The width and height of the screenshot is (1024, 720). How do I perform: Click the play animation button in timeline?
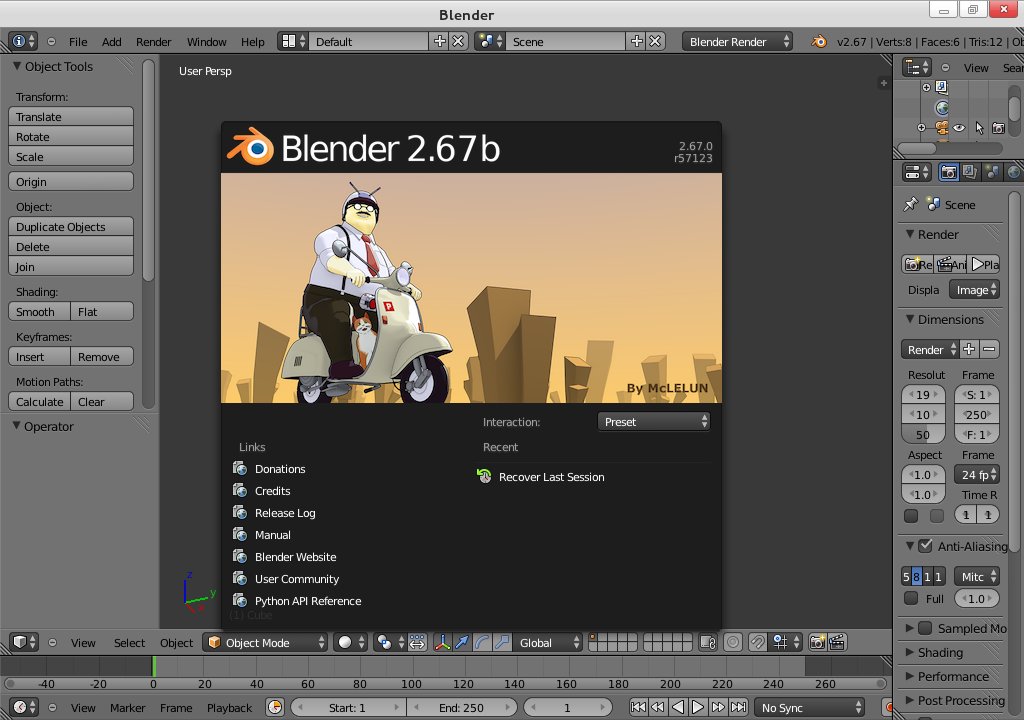pyautogui.click(x=698, y=708)
